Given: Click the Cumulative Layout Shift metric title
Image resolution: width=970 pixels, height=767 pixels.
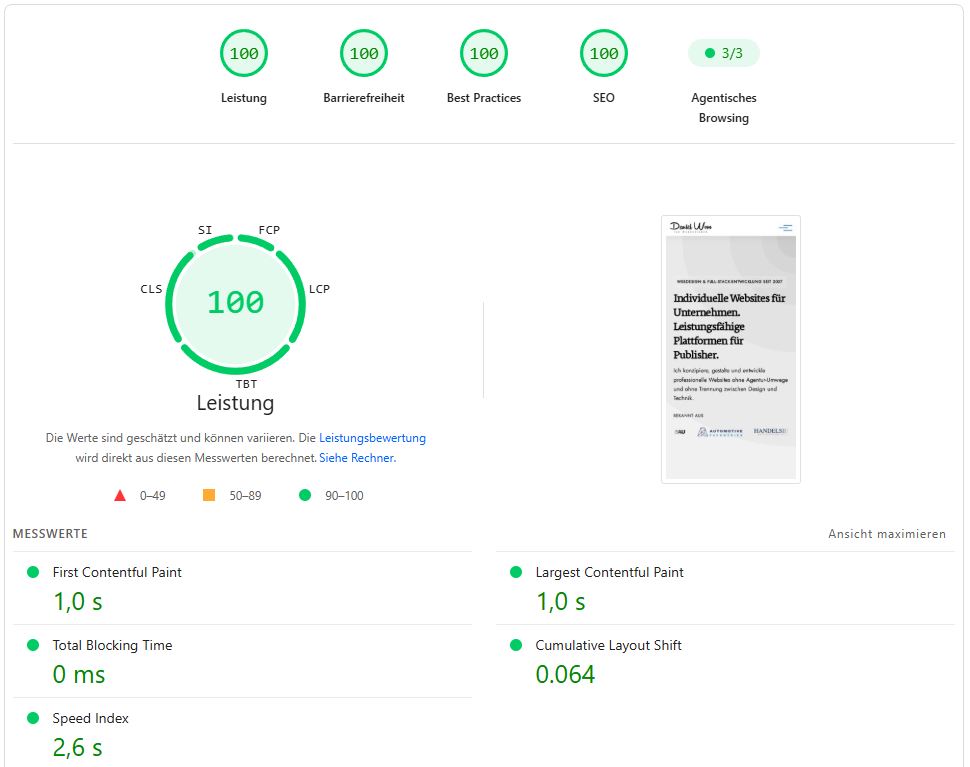Looking at the screenshot, I should [609, 645].
